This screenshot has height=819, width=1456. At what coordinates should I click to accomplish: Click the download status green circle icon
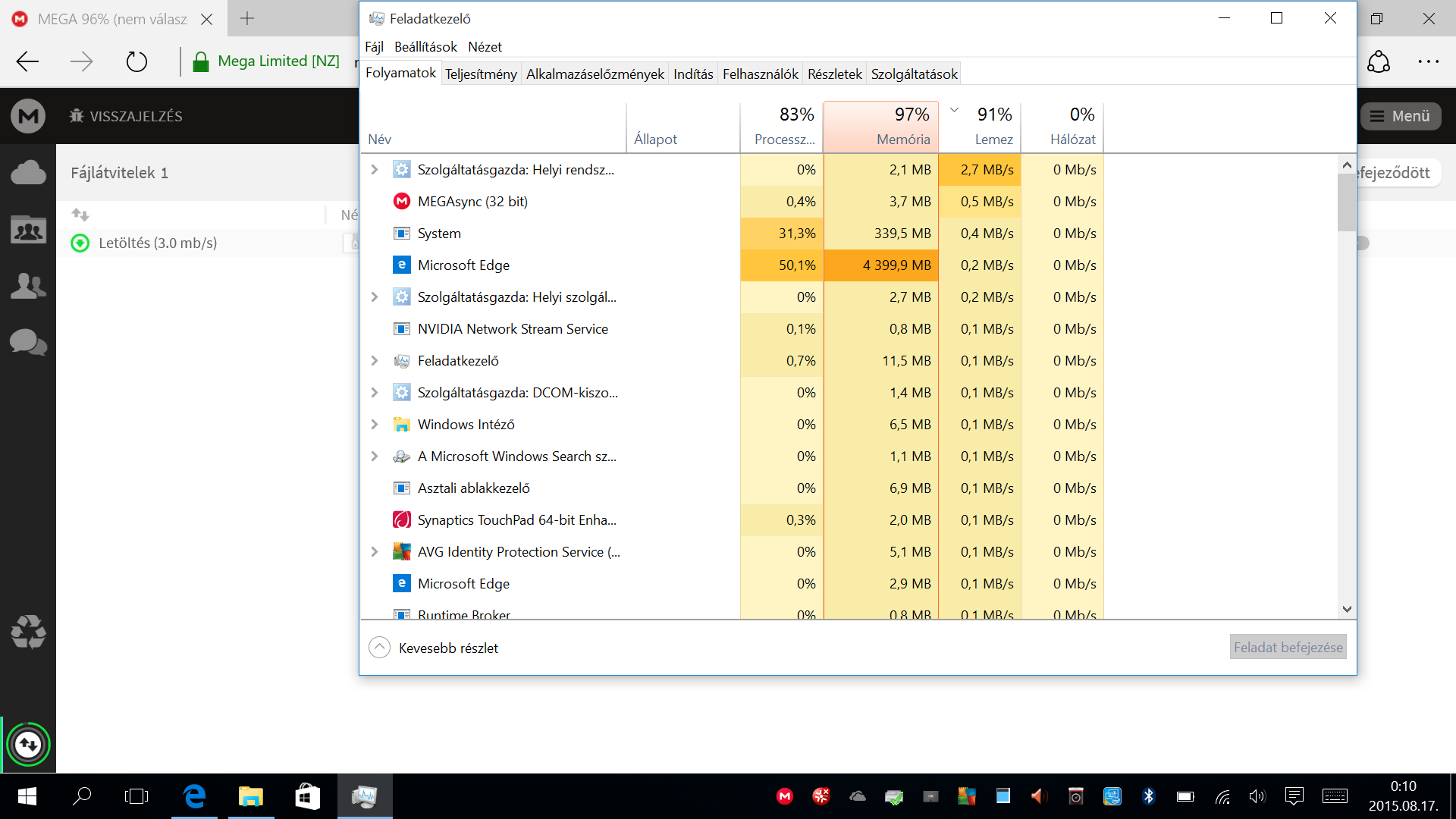80,243
